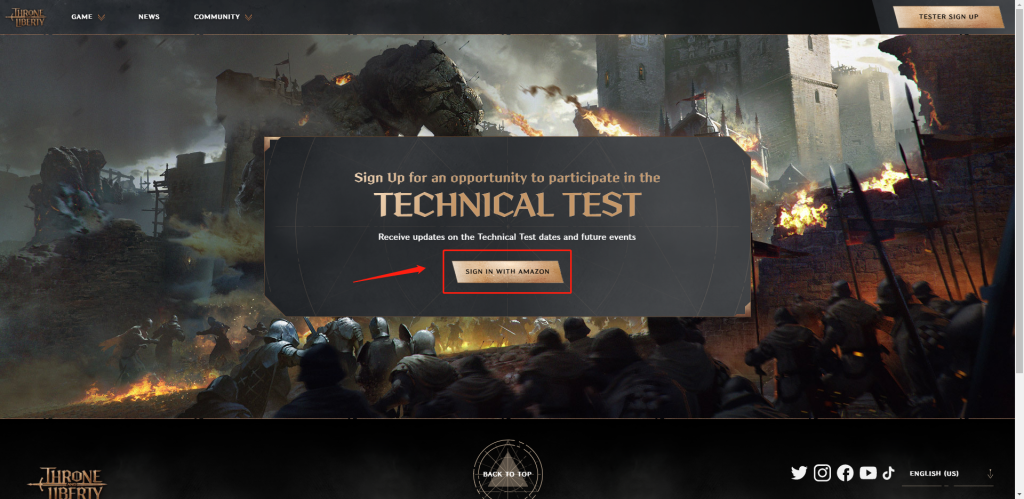Open the TikTok icon link
This screenshot has width=1024, height=499.
click(888, 473)
